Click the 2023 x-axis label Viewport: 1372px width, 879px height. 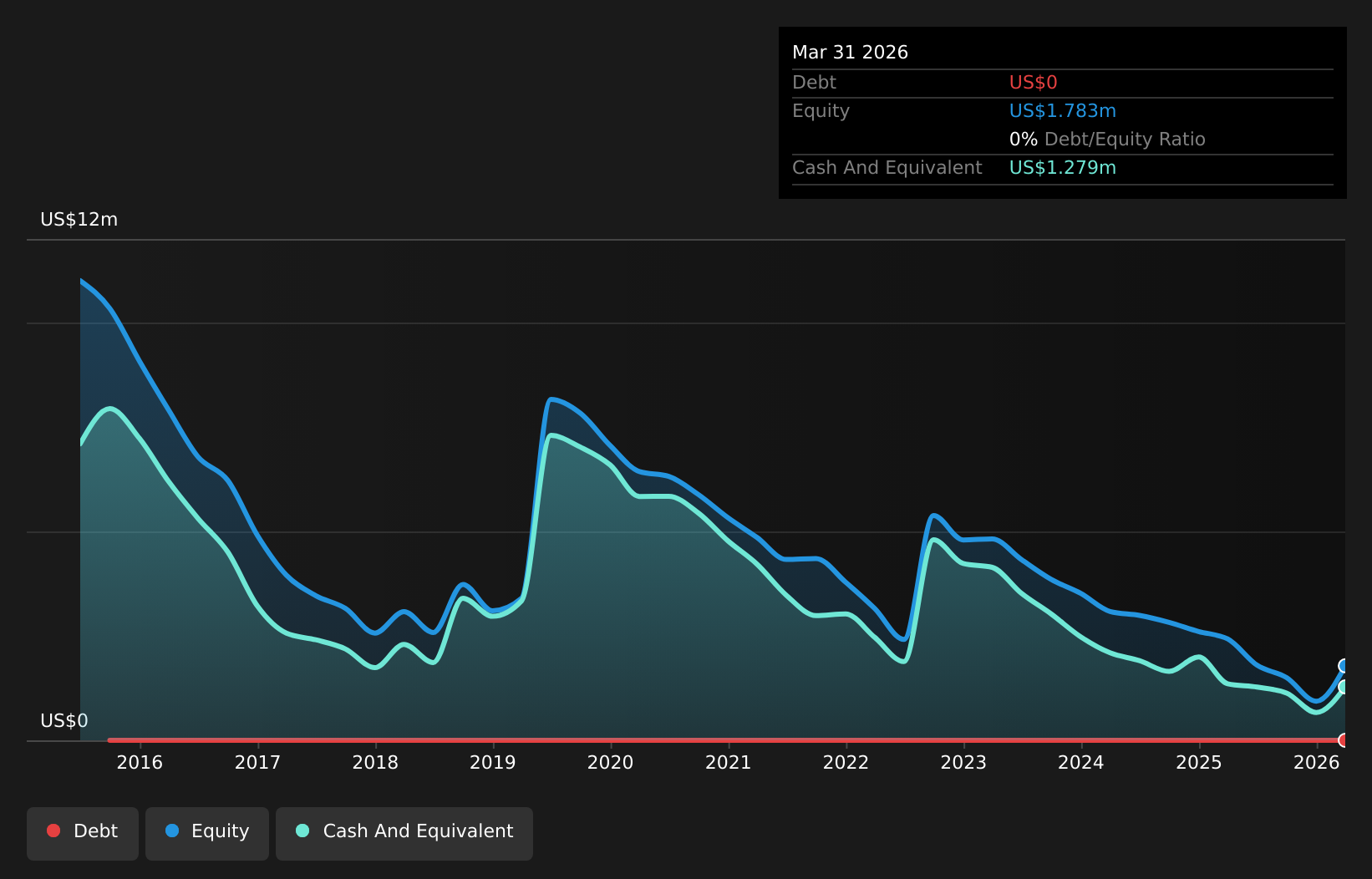(964, 763)
